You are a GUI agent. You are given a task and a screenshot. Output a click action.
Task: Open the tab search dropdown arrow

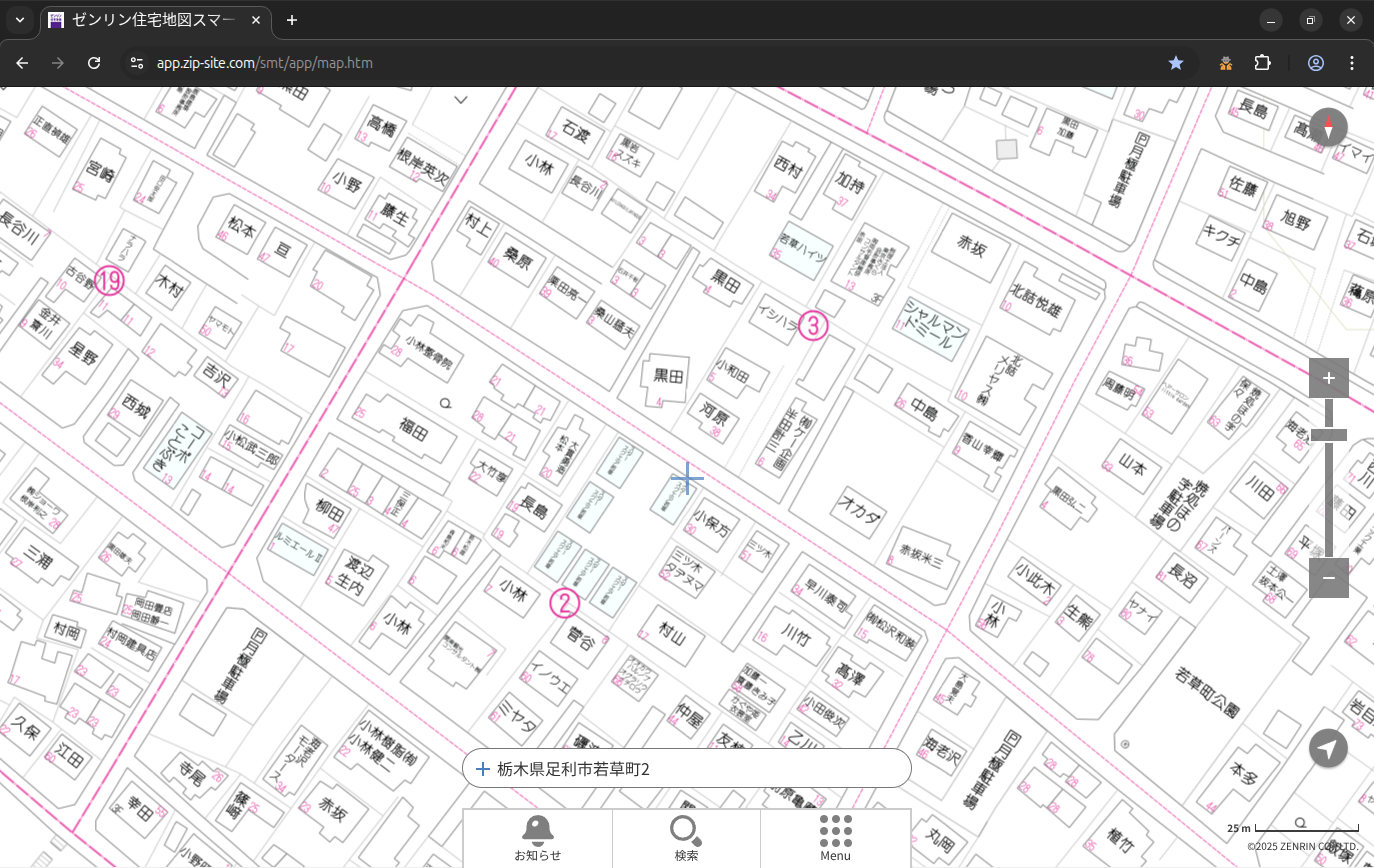pyautogui.click(x=19, y=20)
